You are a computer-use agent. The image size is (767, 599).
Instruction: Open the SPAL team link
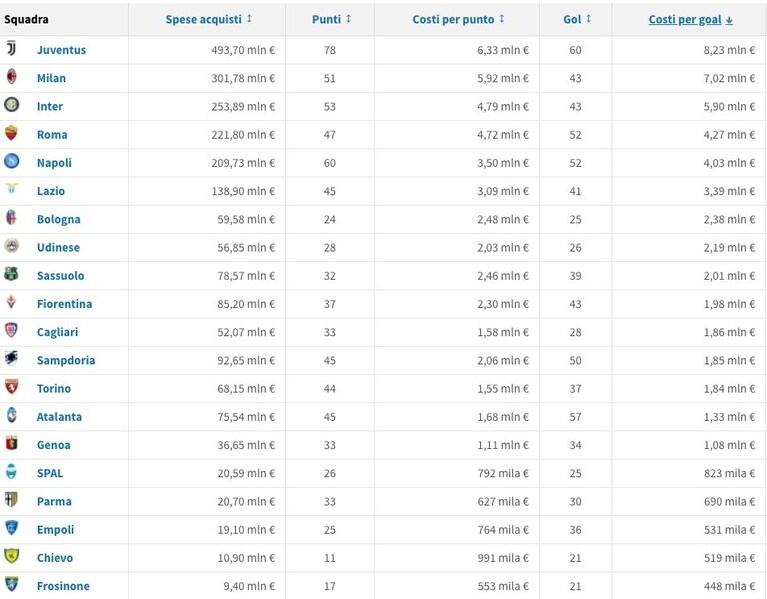(50, 473)
